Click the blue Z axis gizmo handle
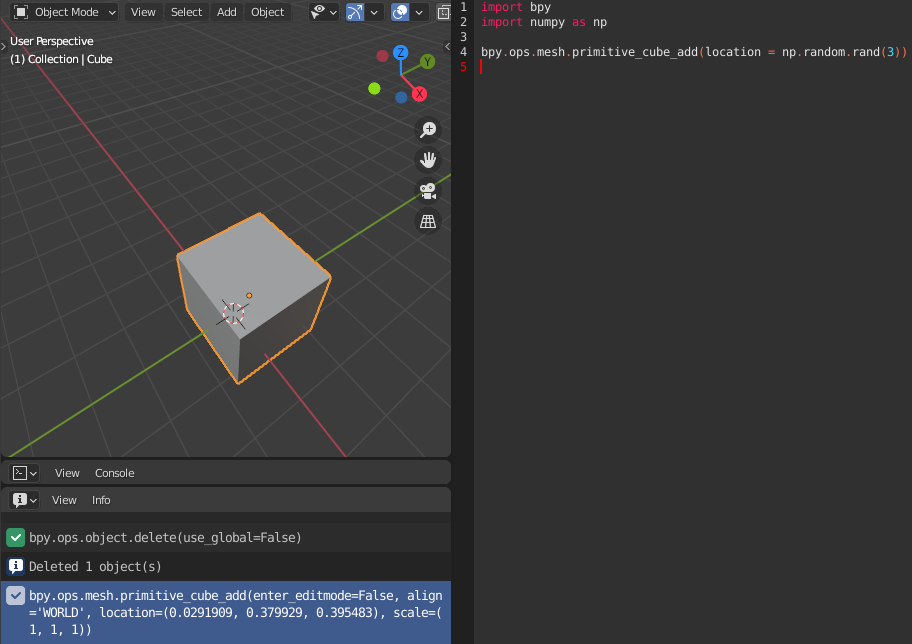The width and height of the screenshot is (912, 644). coord(400,52)
